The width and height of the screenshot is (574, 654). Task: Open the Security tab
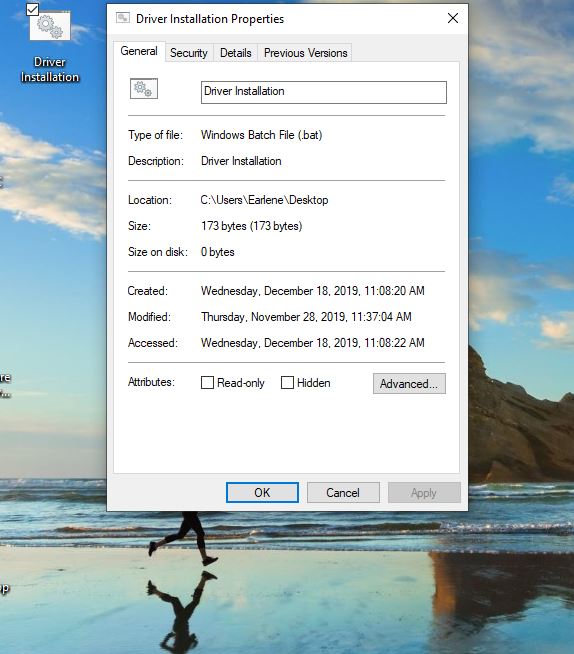(x=189, y=53)
